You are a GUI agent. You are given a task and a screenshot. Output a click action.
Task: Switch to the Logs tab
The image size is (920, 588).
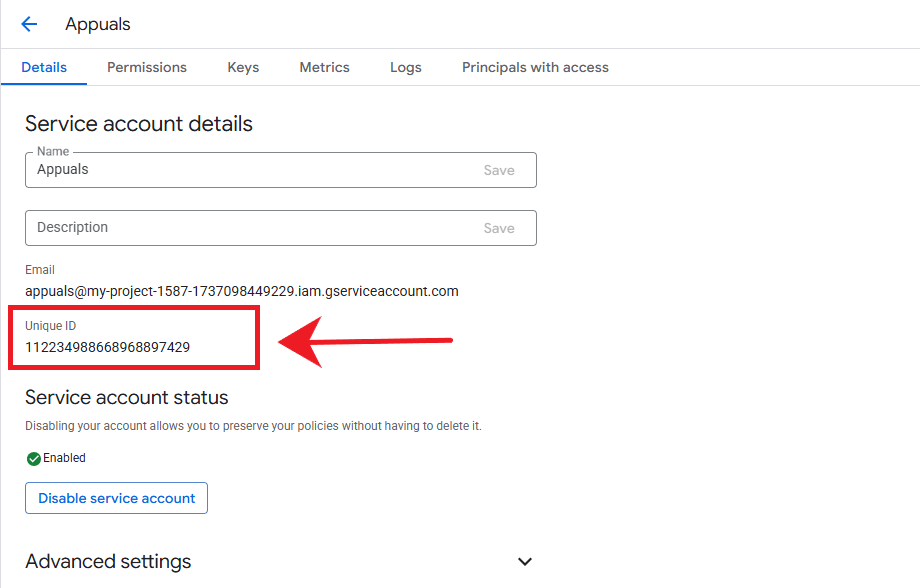pyautogui.click(x=406, y=67)
